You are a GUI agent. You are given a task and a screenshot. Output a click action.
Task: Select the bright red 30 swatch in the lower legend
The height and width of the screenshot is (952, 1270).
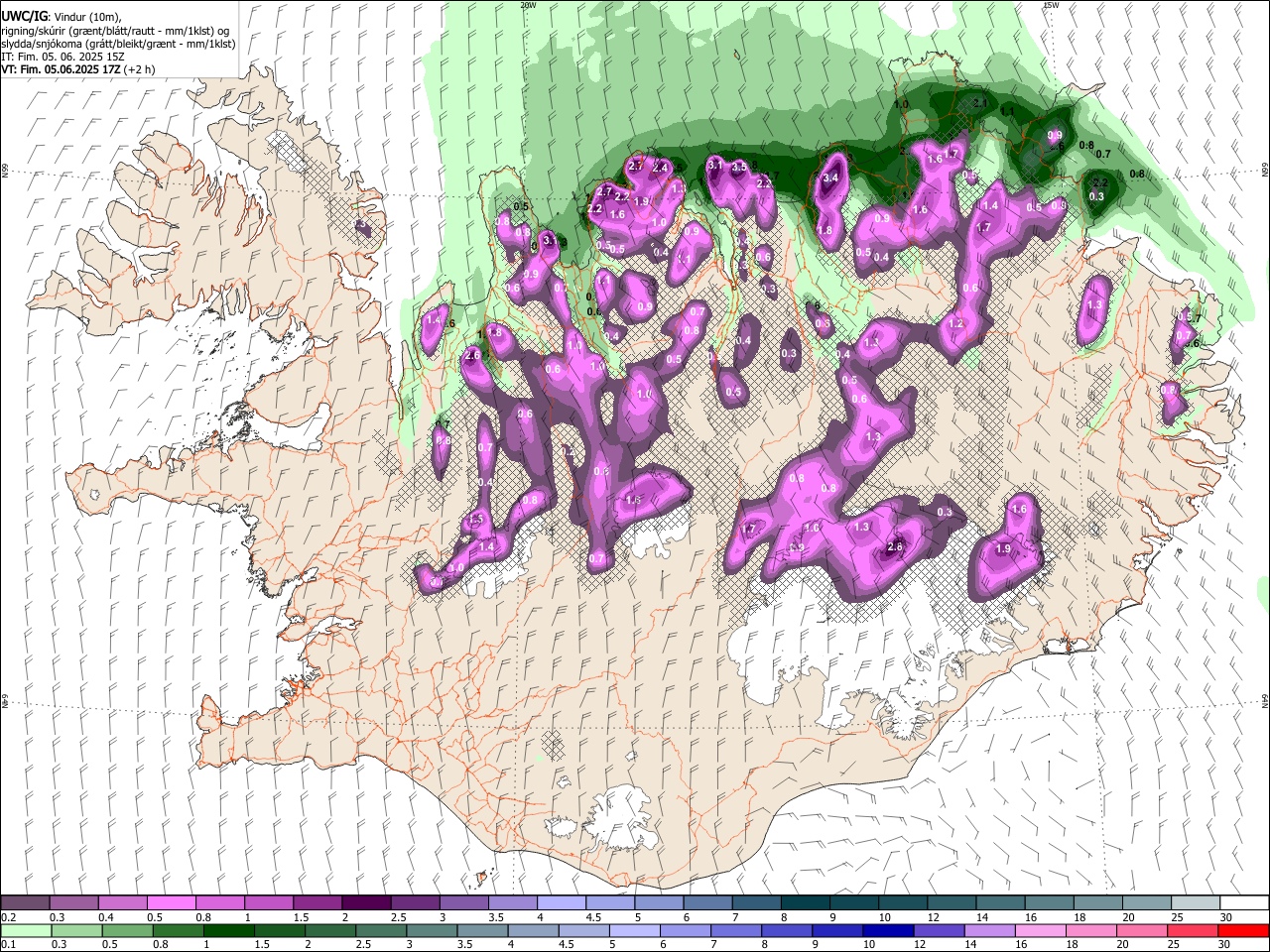pyautogui.click(x=1242, y=930)
